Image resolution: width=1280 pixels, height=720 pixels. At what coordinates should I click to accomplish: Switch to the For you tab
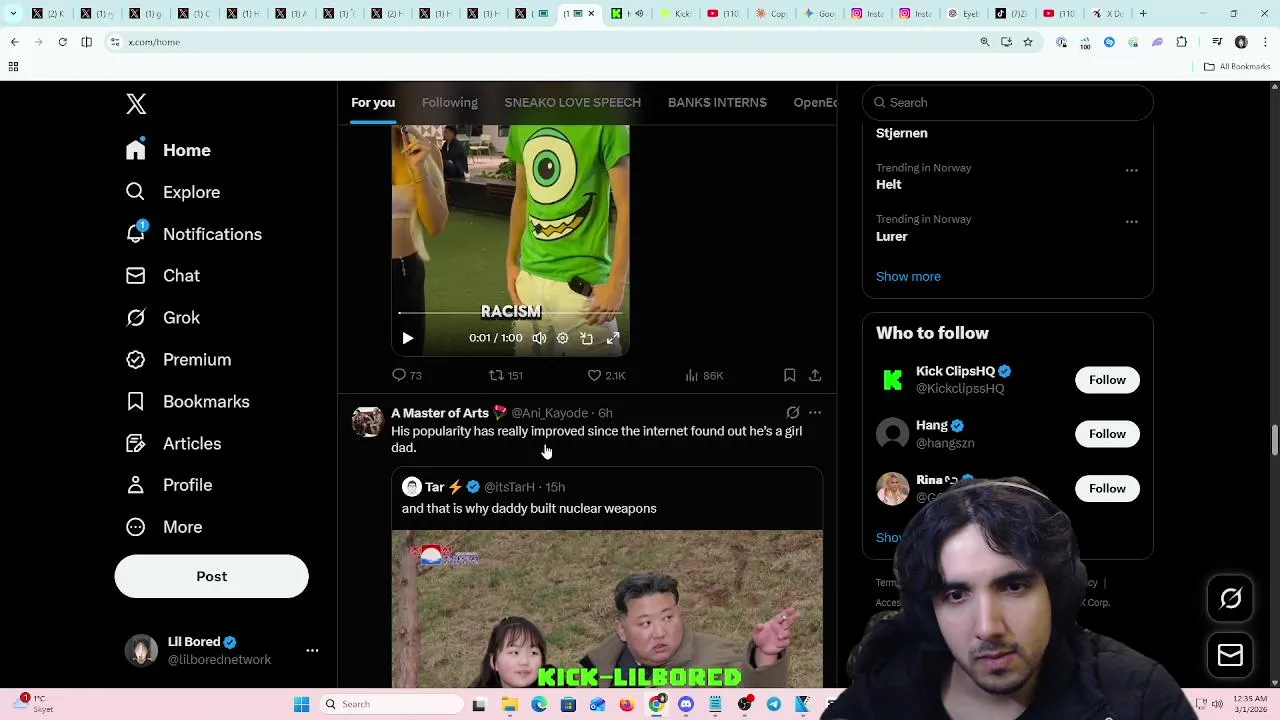point(373,103)
